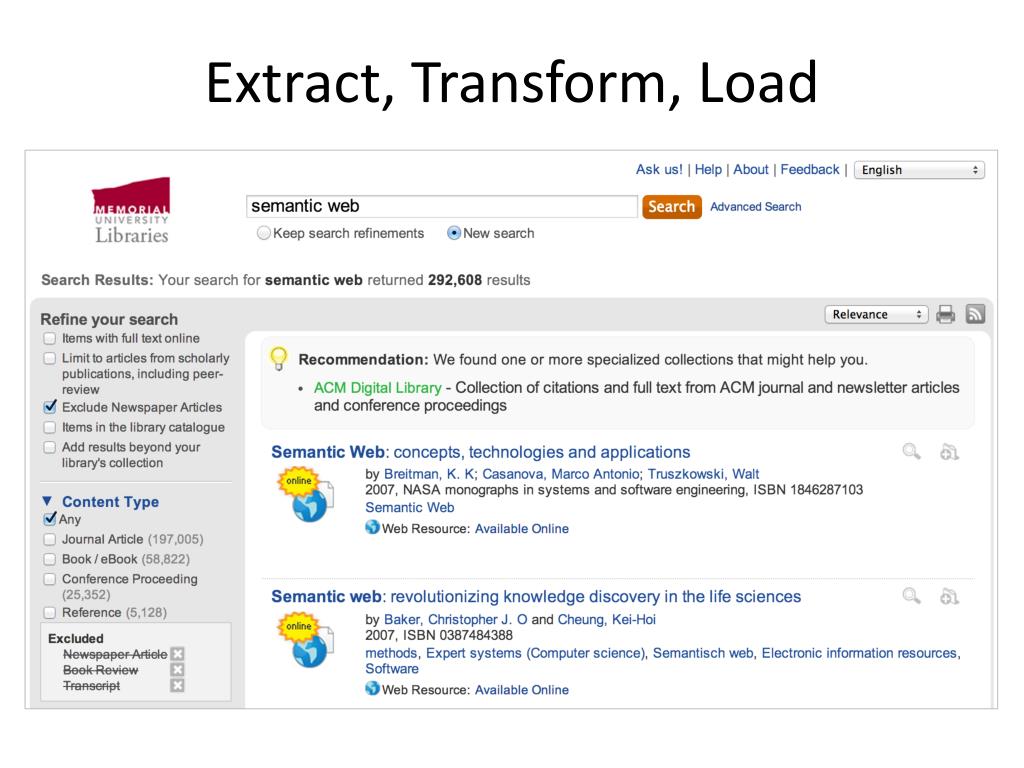The width and height of the screenshot is (1024, 768).
Task: Click the orange Search button
Action: point(671,206)
